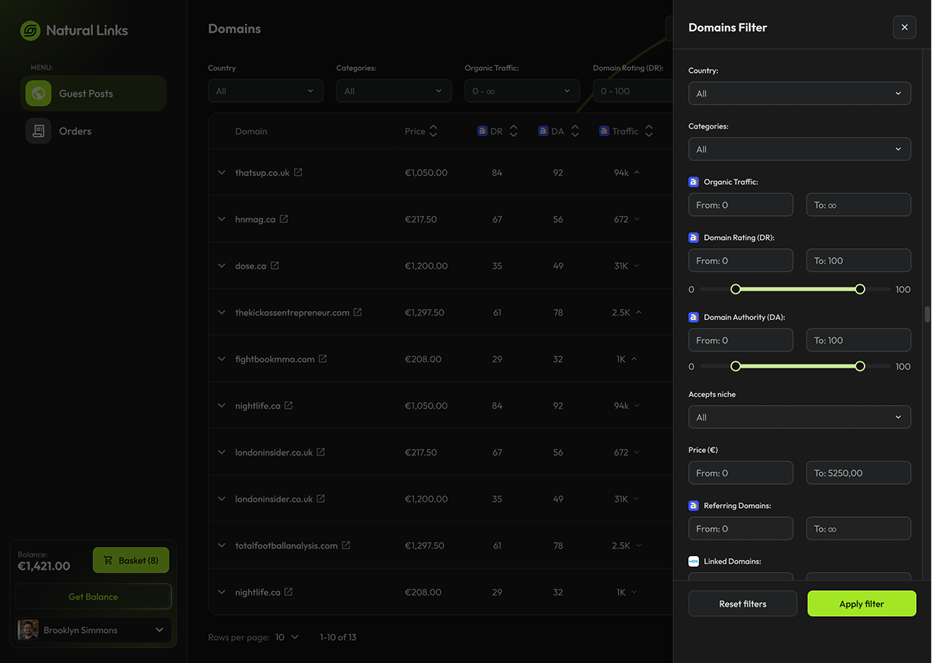Open Country dropdown in Domains Filter

pyautogui.click(x=799, y=94)
